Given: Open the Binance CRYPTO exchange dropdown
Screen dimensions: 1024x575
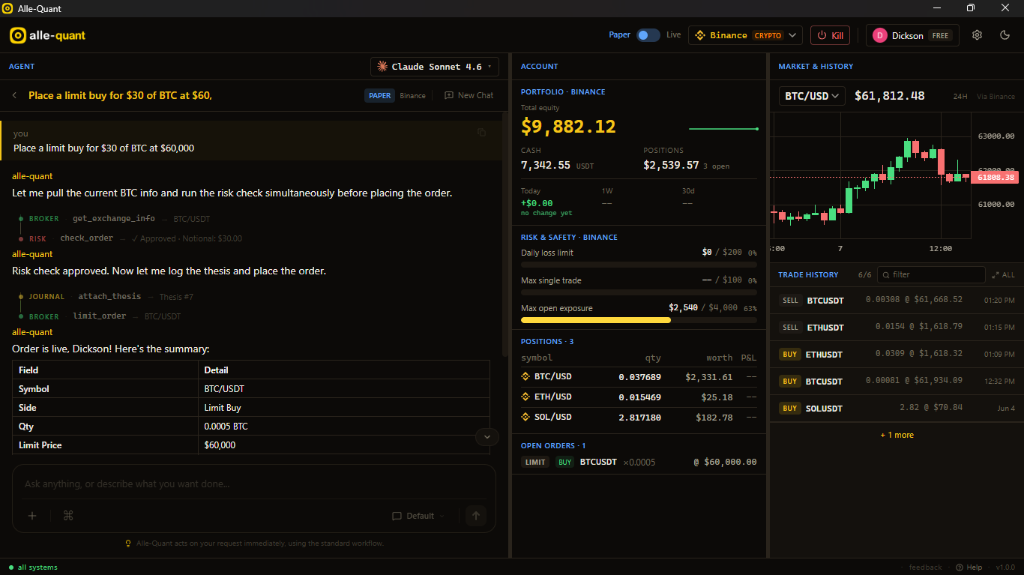Looking at the screenshot, I should point(745,35).
